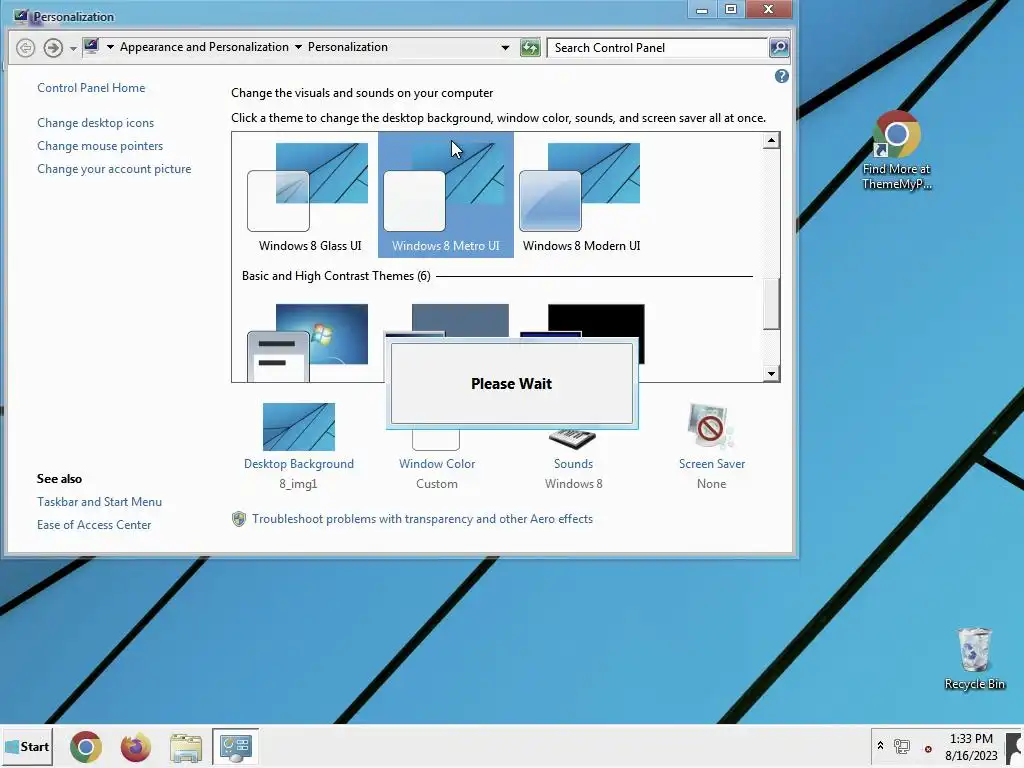This screenshot has height=768, width=1024.
Task: Click the 8_img1 desktop background label
Action: coord(298,484)
